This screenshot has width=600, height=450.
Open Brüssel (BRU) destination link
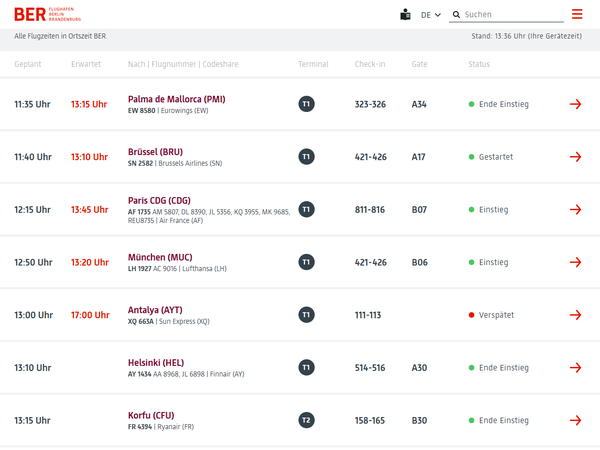click(x=155, y=152)
